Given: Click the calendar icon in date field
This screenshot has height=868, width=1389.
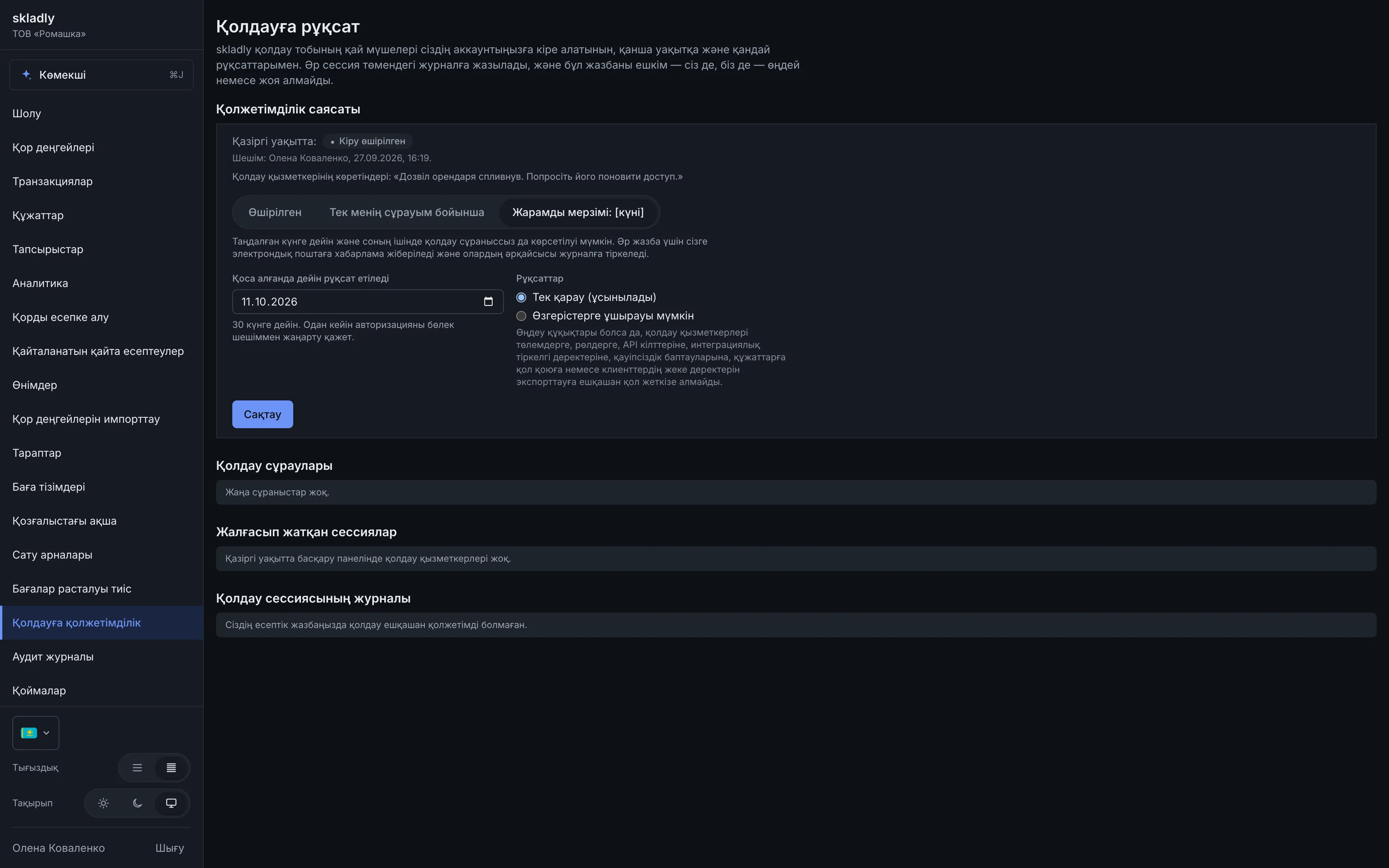Looking at the screenshot, I should coord(488,302).
